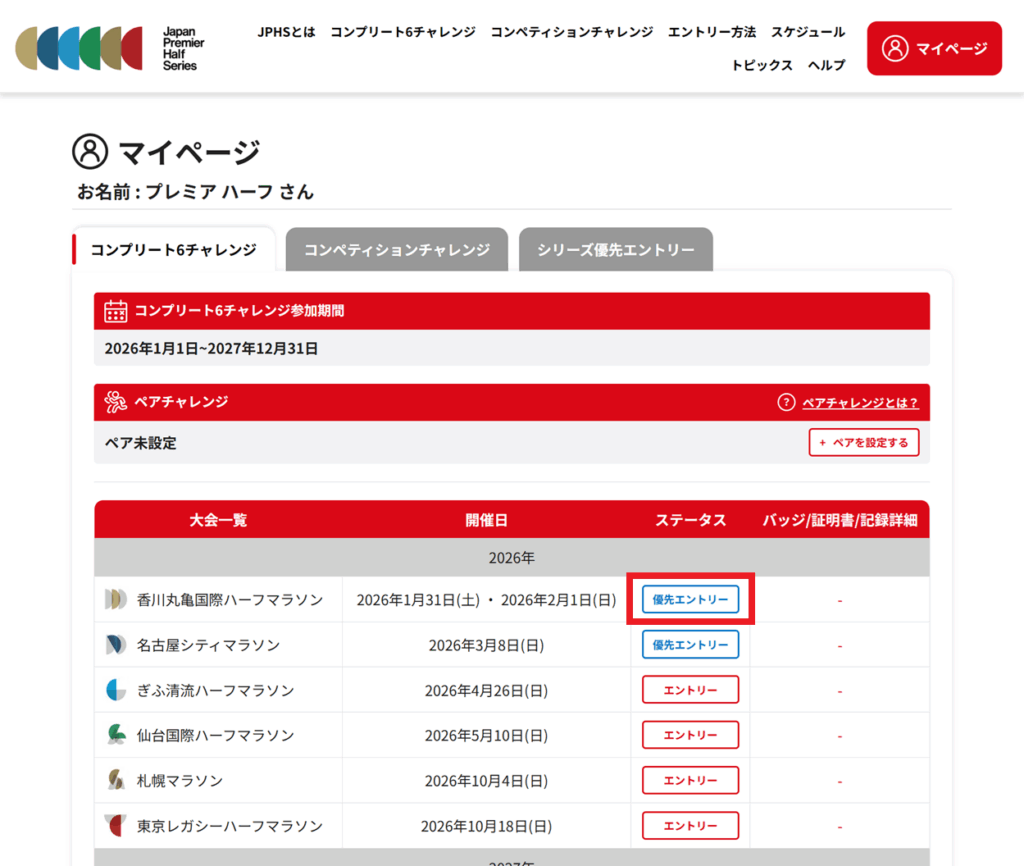
Task: Open コンプリート6チャレンジ in top navigation
Action: click(403, 32)
